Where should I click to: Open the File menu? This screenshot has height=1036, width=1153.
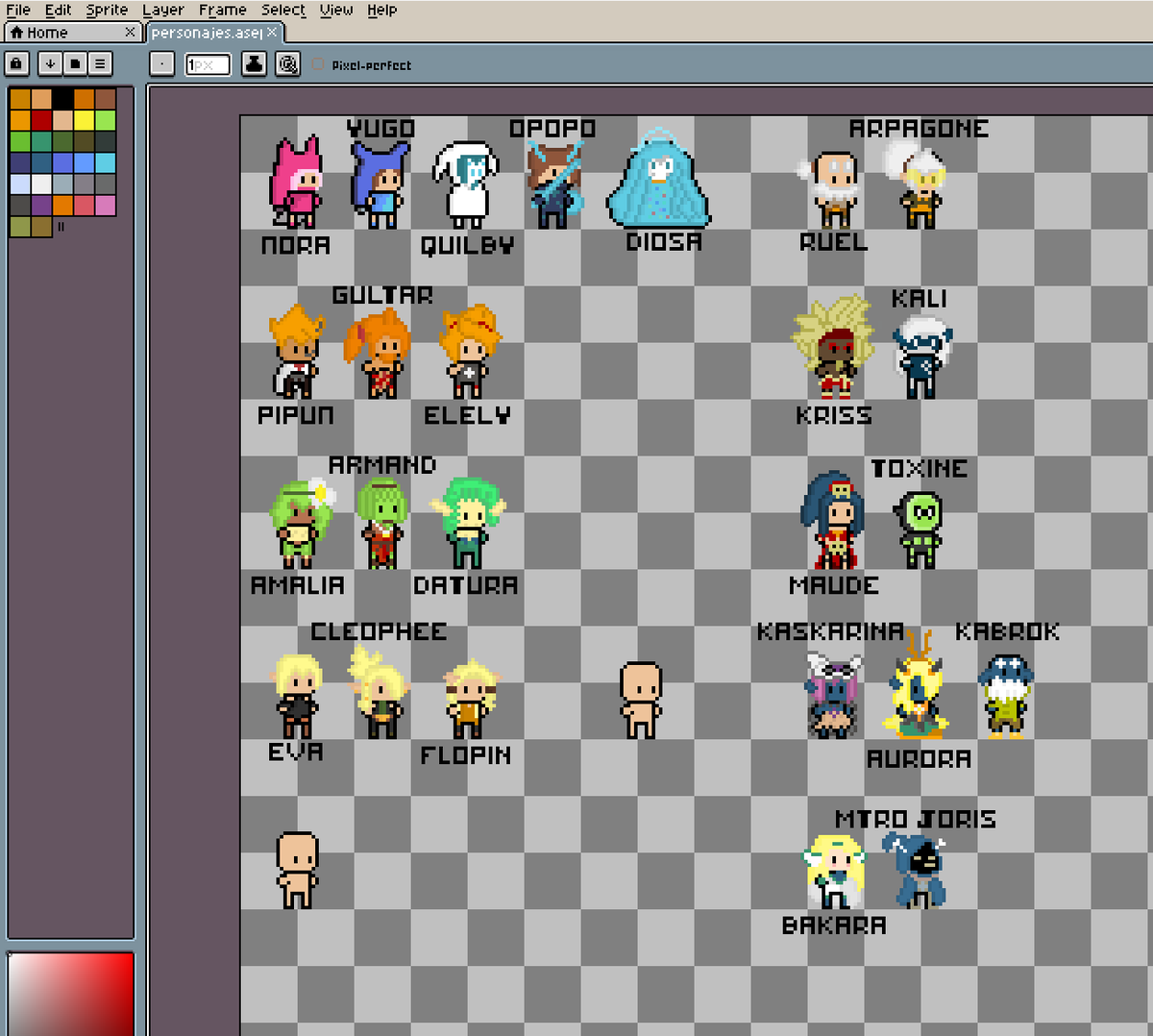[18, 10]
